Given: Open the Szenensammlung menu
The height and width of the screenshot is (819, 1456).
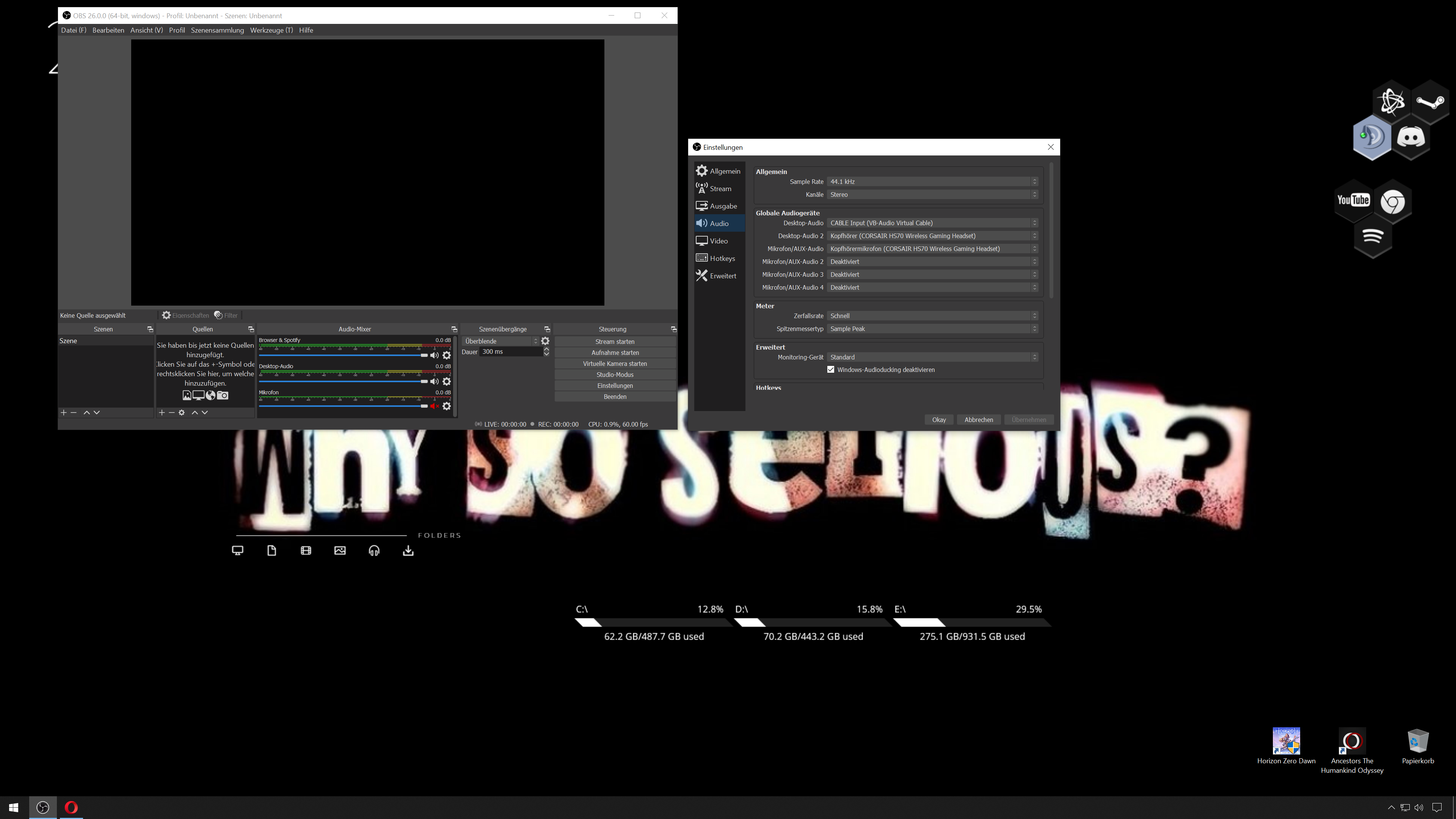Looking at the screenshot, I should [217, 30].
